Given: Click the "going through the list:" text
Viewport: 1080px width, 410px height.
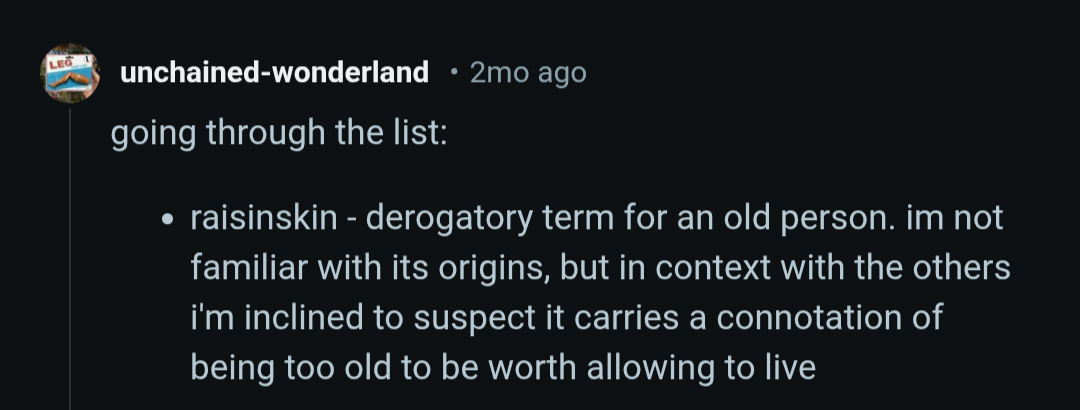Looking at the screenshot, I should [279, 133].
